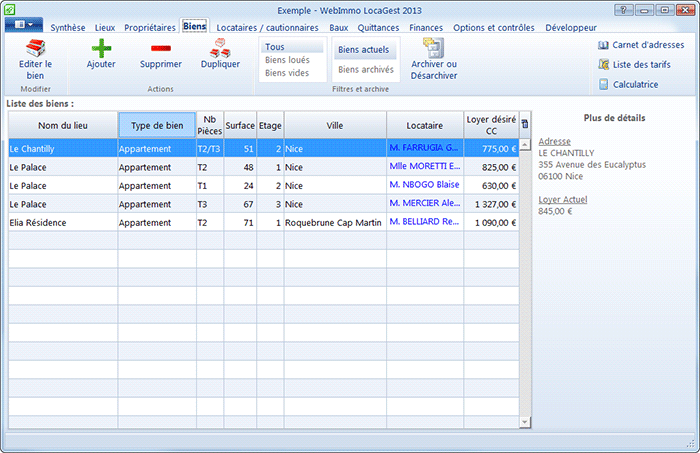Switch to the Locataires / cautionnaires tab
The width and height of the screenshot is (700, 453).
(268, 27)
